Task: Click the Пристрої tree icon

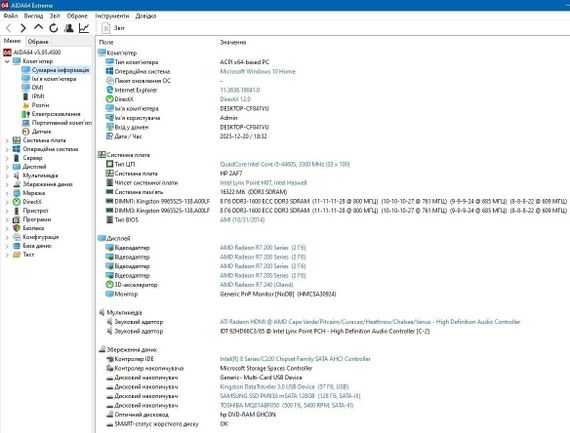Action: (x=16, y=211)
